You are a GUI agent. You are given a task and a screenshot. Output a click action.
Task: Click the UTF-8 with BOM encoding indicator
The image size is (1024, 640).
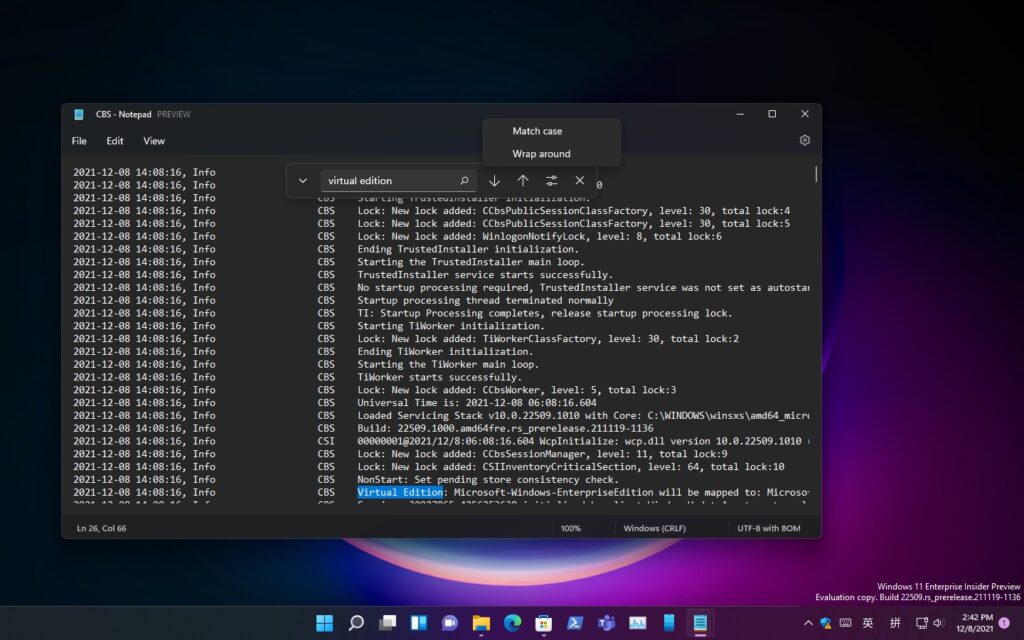771,528
